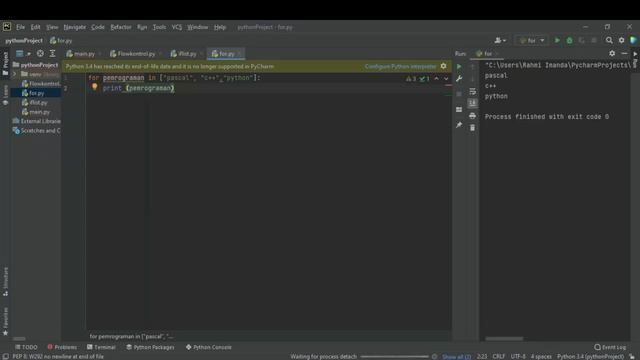640x360 pixels.
Task: Click the CRLF line separator indicator
Action: coord(498,356)
